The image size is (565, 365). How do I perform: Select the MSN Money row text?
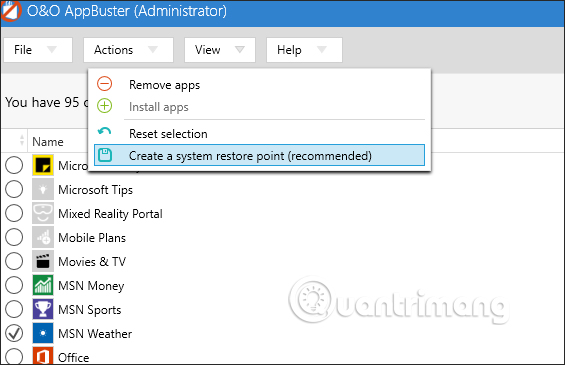pos(91,286)
